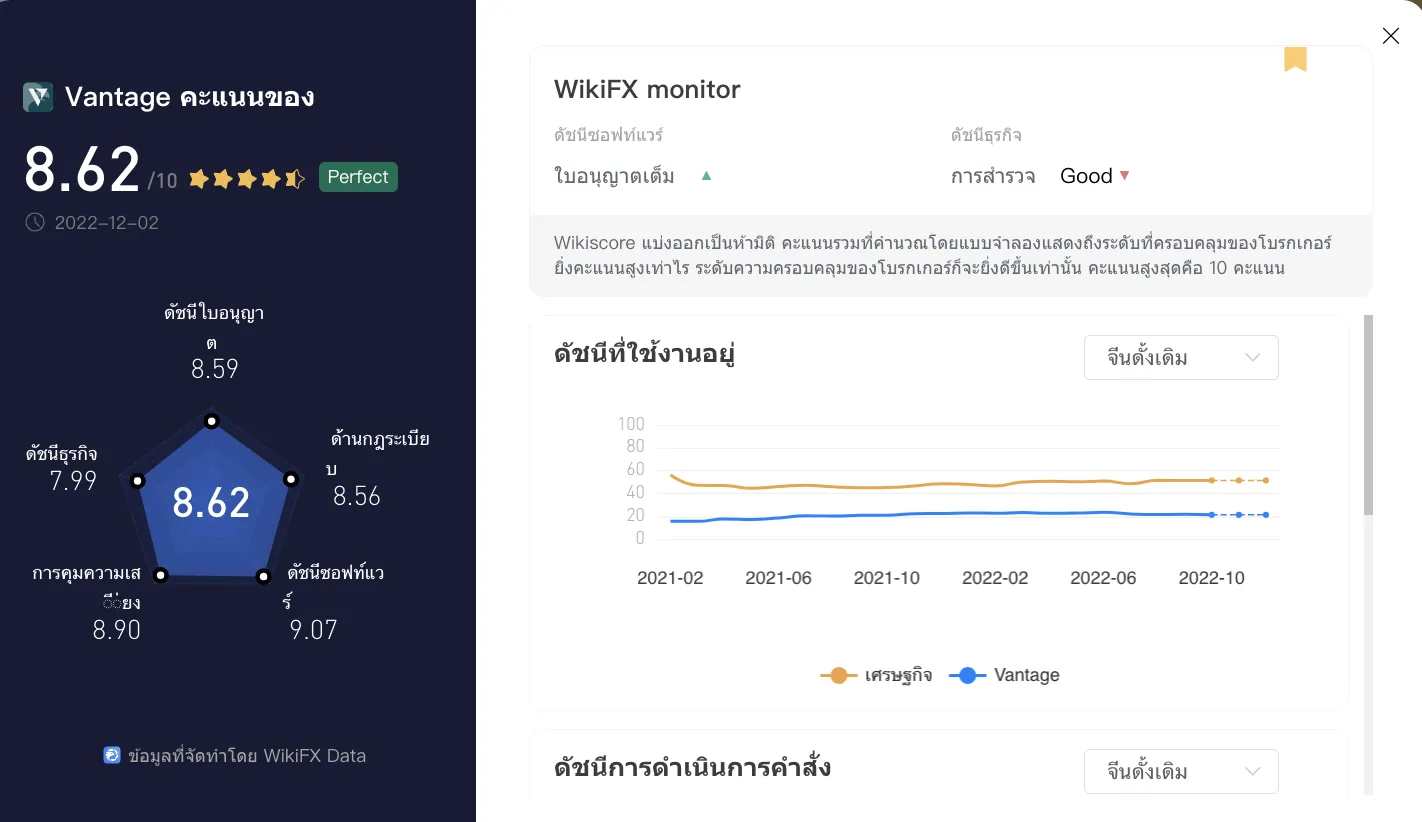This screenshot has height=822, width=1422.
Task: Click the 2022-10 axis label
Action: (x=1212, y=578)
